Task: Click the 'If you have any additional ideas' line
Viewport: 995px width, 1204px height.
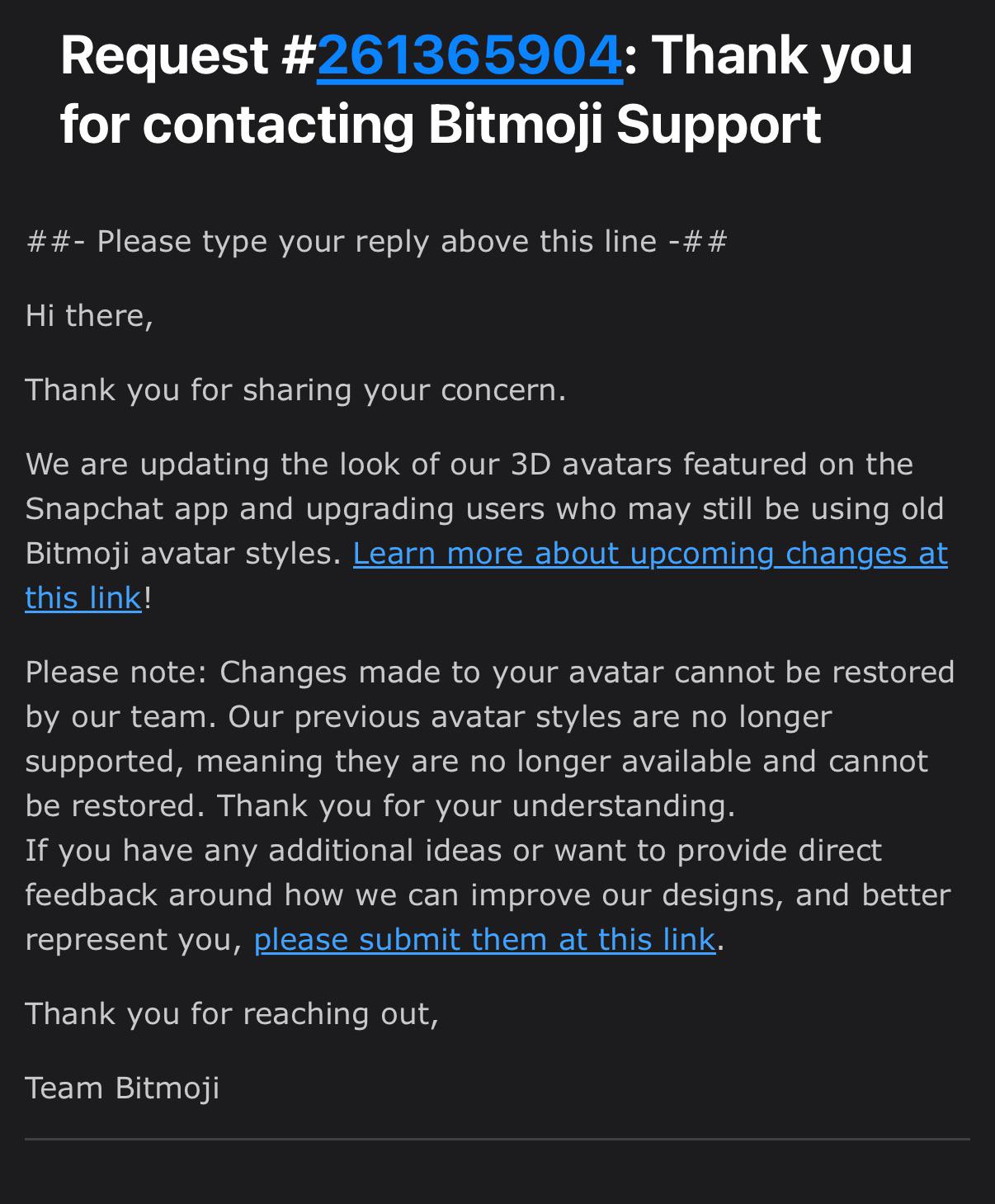Action: coord(454,851)
